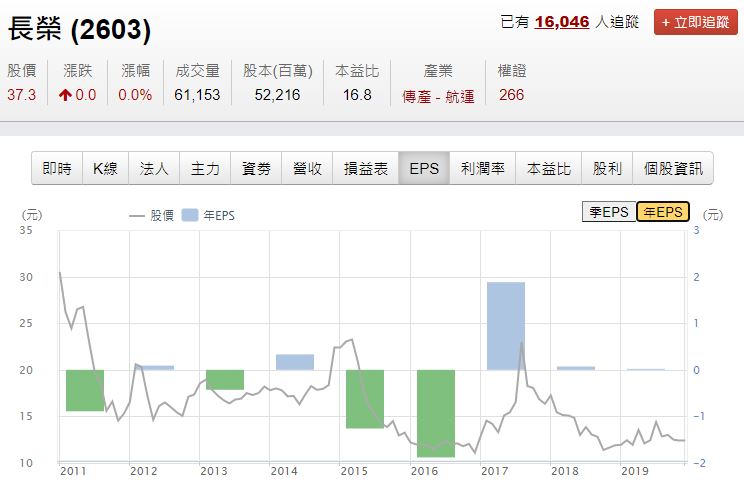The image size is (744, 491).
Task: Go to the 損益表 tab
Action: coord(366,168)
